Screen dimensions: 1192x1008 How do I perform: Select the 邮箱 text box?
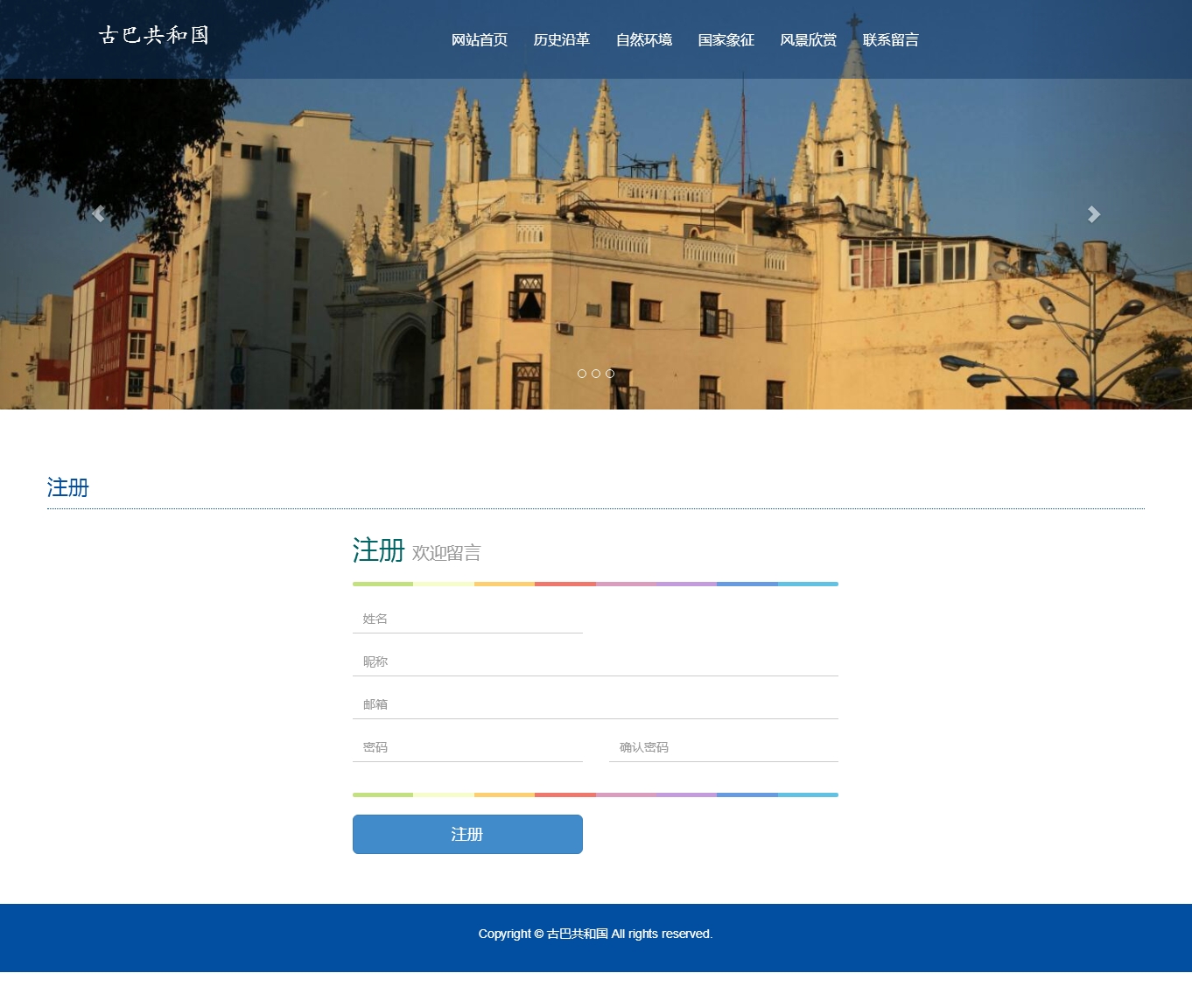click(x=595, y=704)
